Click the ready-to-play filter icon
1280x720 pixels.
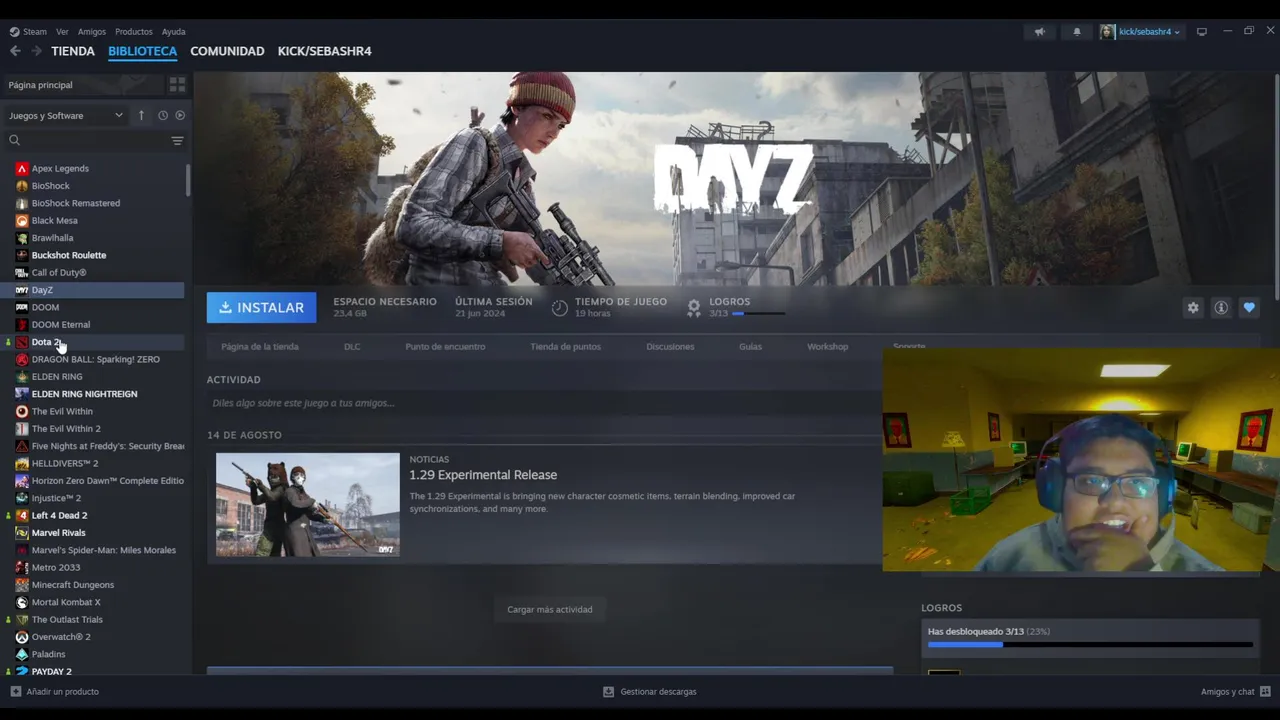coord(180,115)
